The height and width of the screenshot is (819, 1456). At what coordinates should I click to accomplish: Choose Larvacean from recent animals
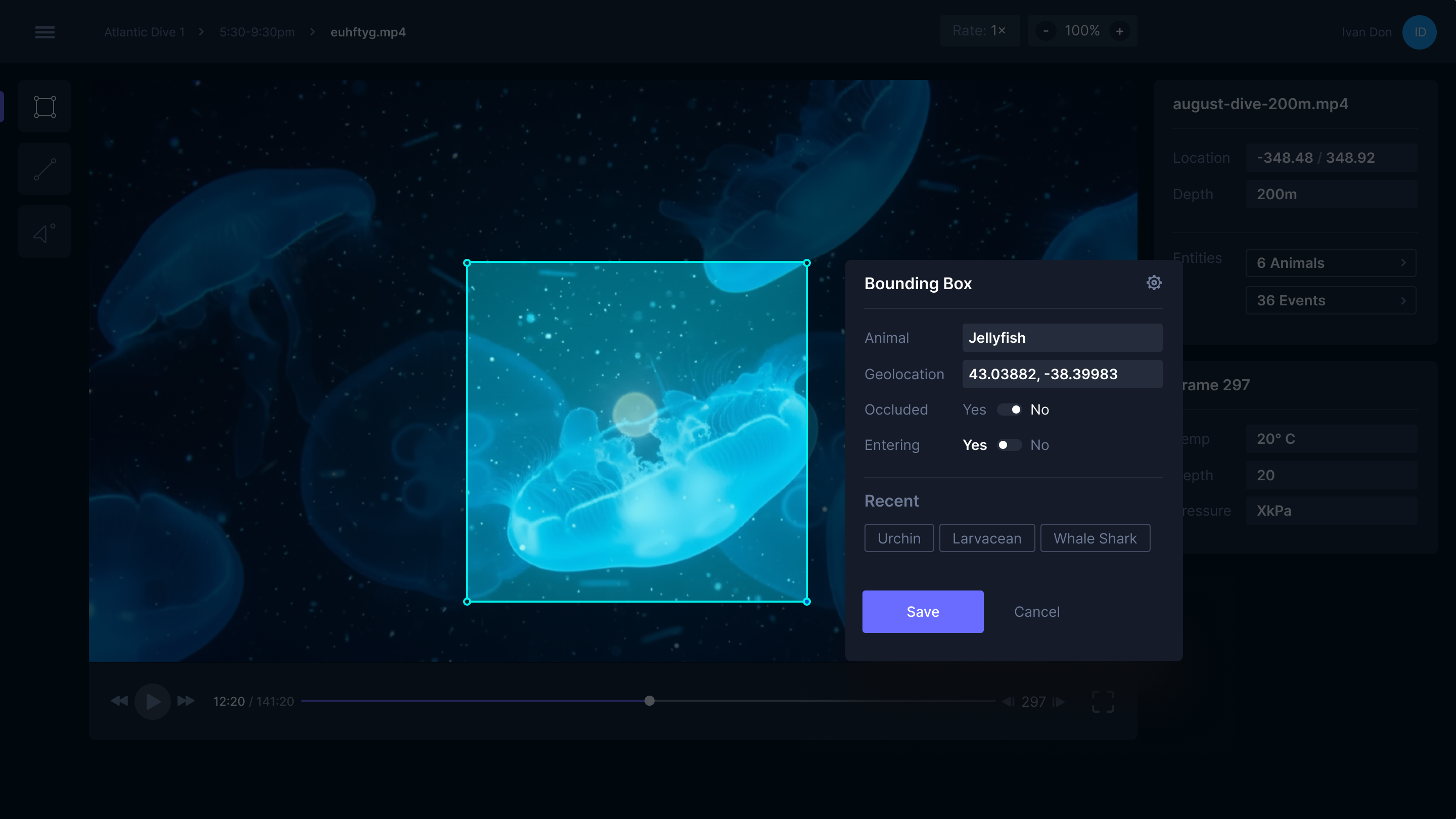click(x=986, y=538)
